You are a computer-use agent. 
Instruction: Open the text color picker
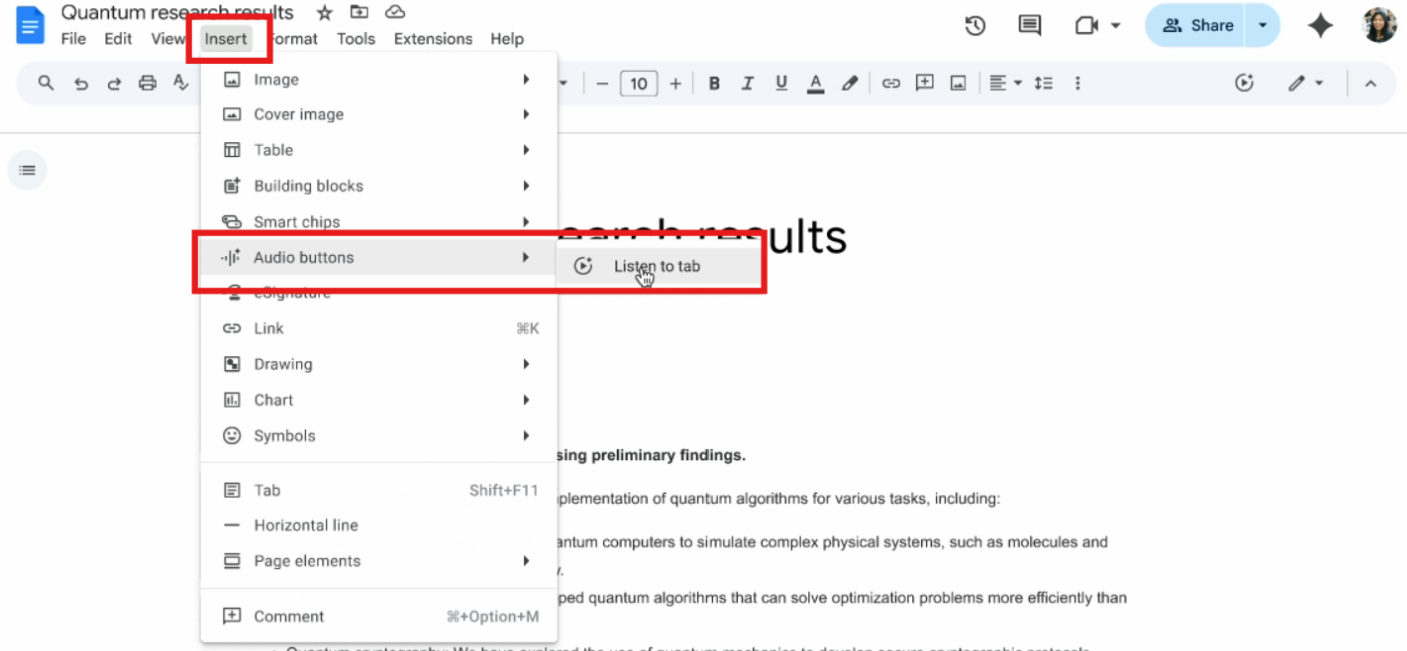(x=815, y=84)
